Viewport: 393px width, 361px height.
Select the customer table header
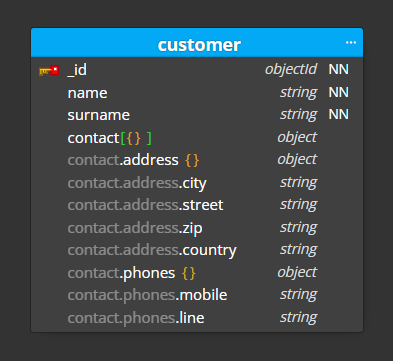click(x=197, y=43)
